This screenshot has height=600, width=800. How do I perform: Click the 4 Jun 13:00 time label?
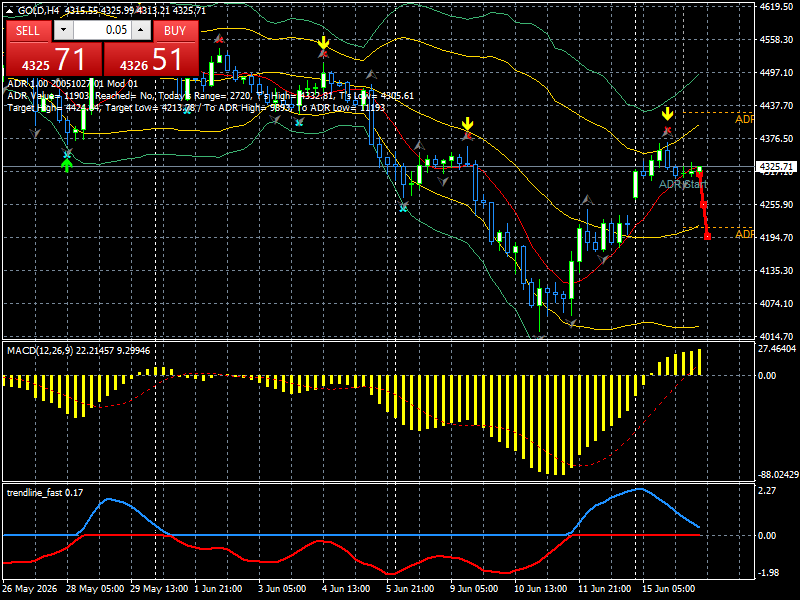[x=346, y=589]
